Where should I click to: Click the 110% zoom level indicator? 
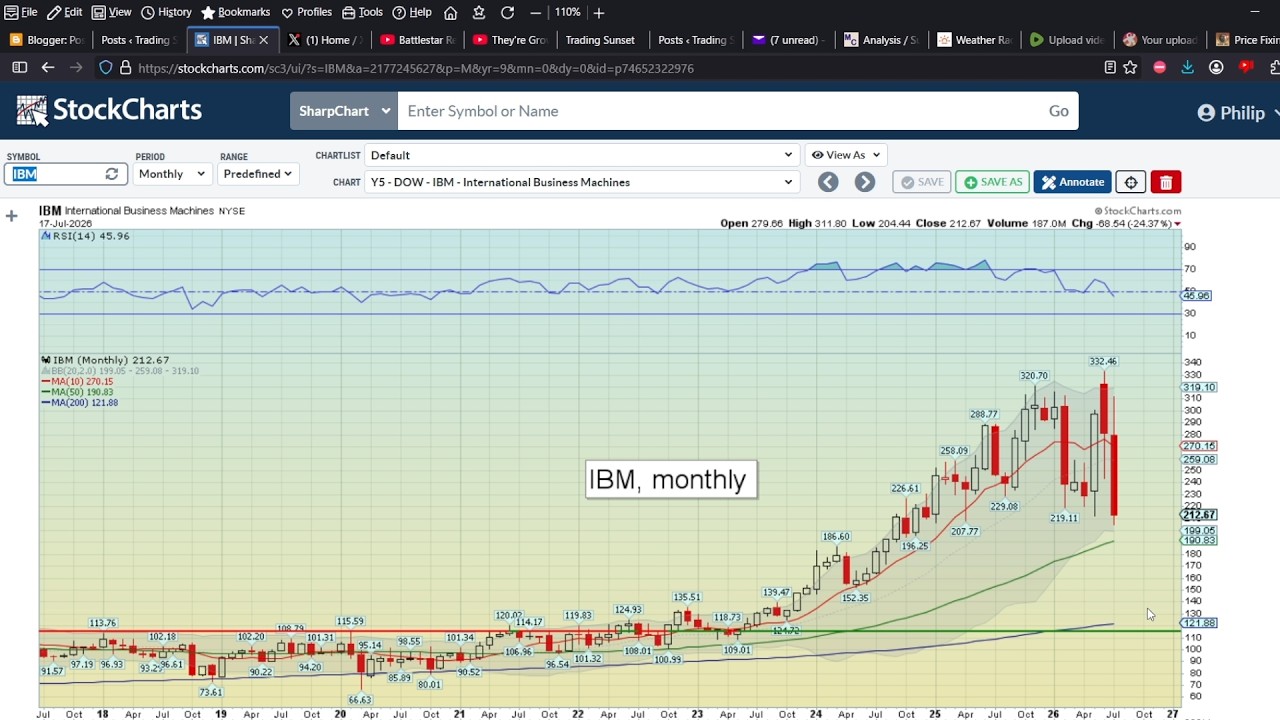[x=567, y=12]
